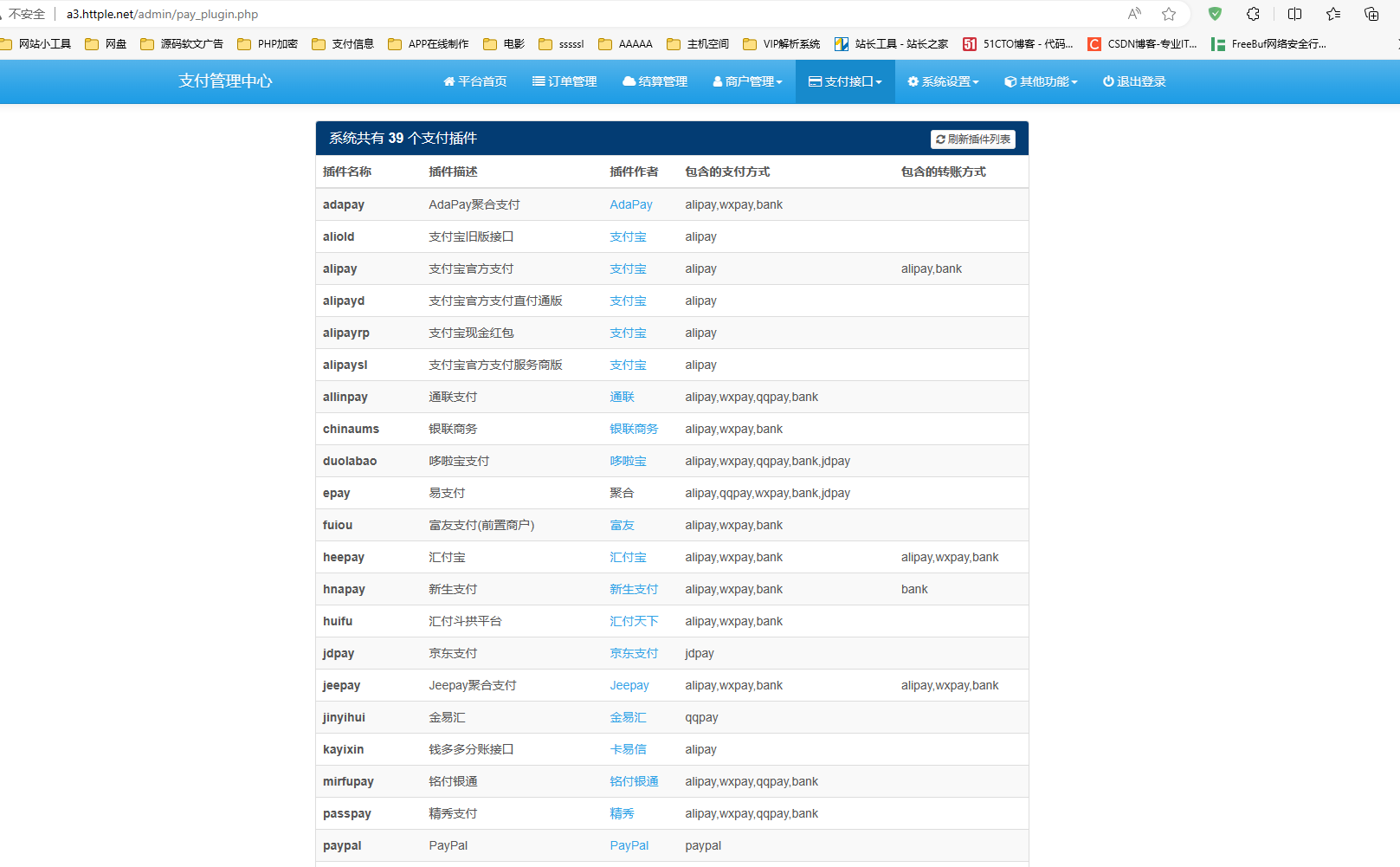Open PHP加密 bookmark folder
Screen dimensions: 1400x867
coord(268,44)
